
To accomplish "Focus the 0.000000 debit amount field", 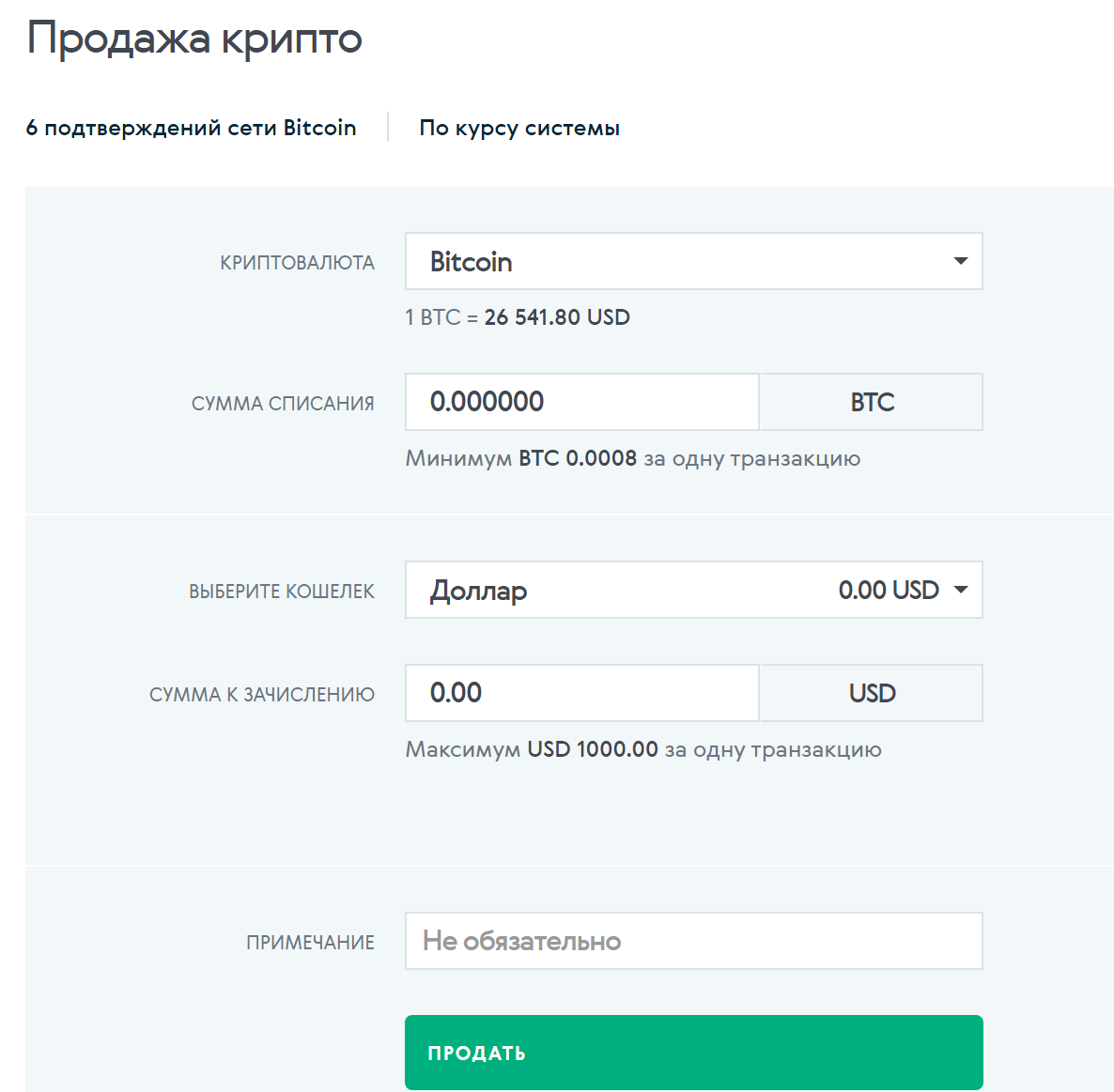I will 581,402.
